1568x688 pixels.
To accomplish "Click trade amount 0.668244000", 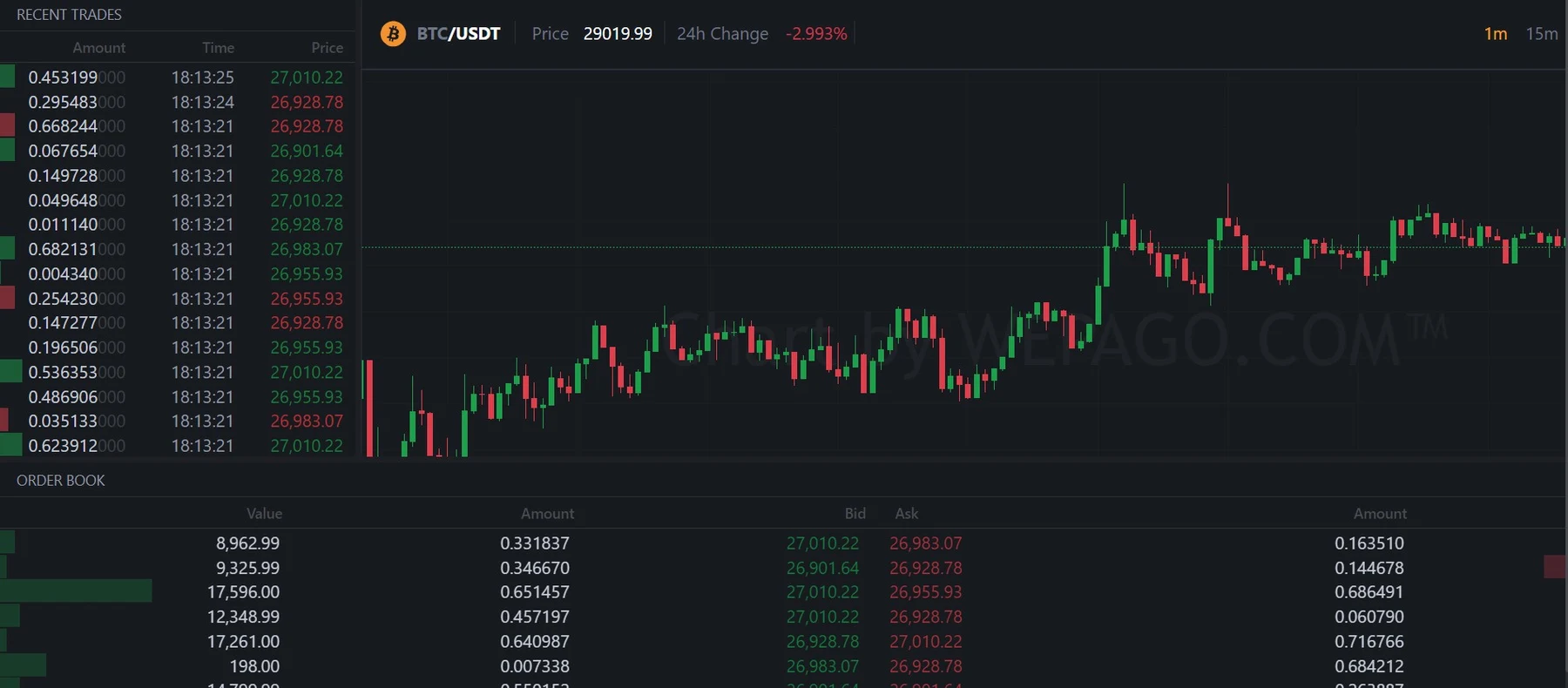I will [77, 126].
